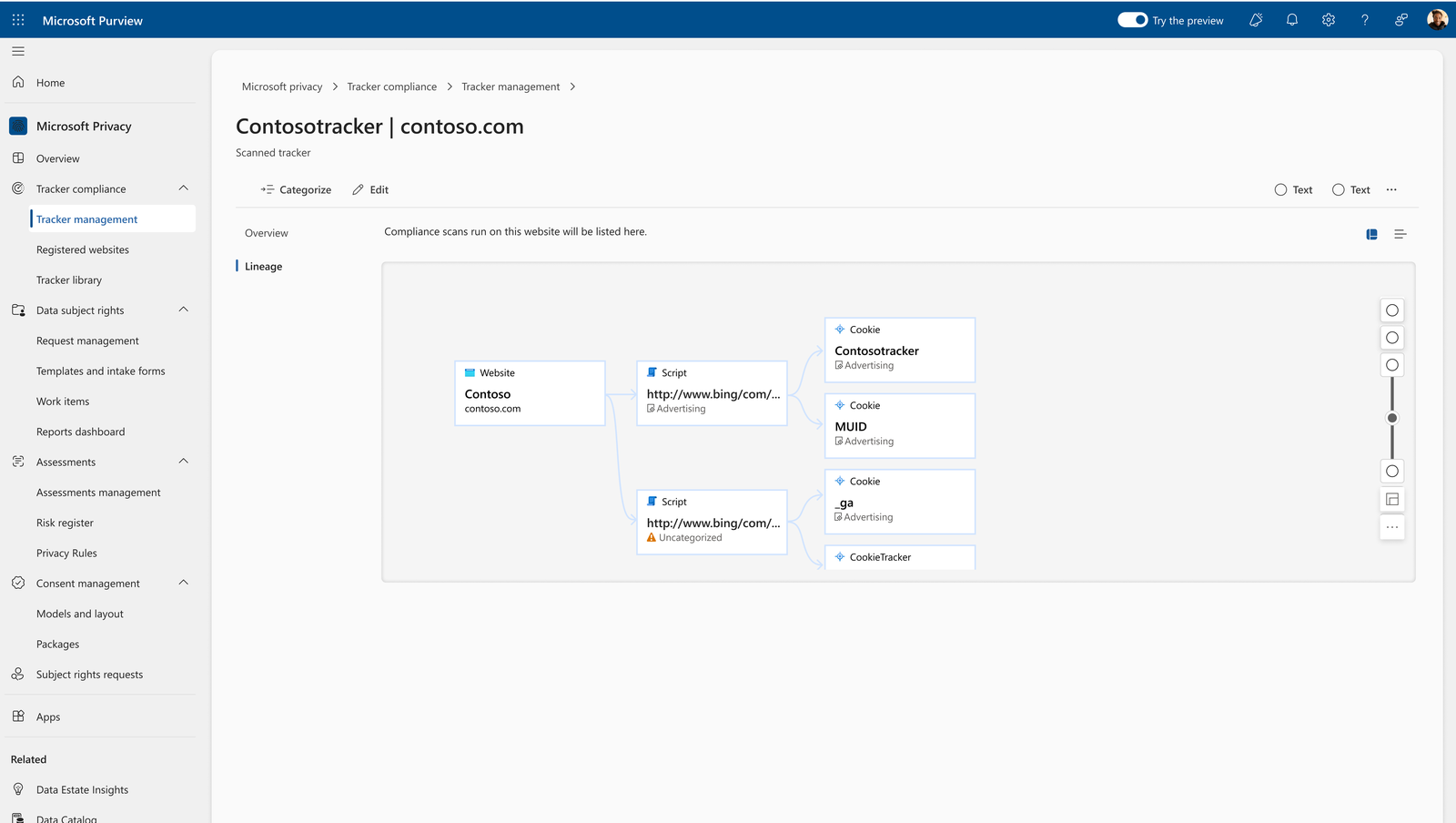Follow Tracker compliance breadcrumb link
Screen dimensions: 1456x823
click(392, 86)
